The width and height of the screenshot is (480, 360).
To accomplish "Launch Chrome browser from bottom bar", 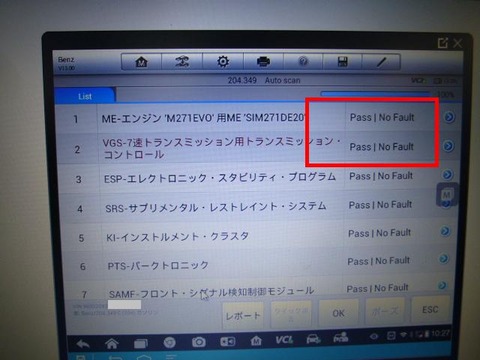I will pos(169,342).
